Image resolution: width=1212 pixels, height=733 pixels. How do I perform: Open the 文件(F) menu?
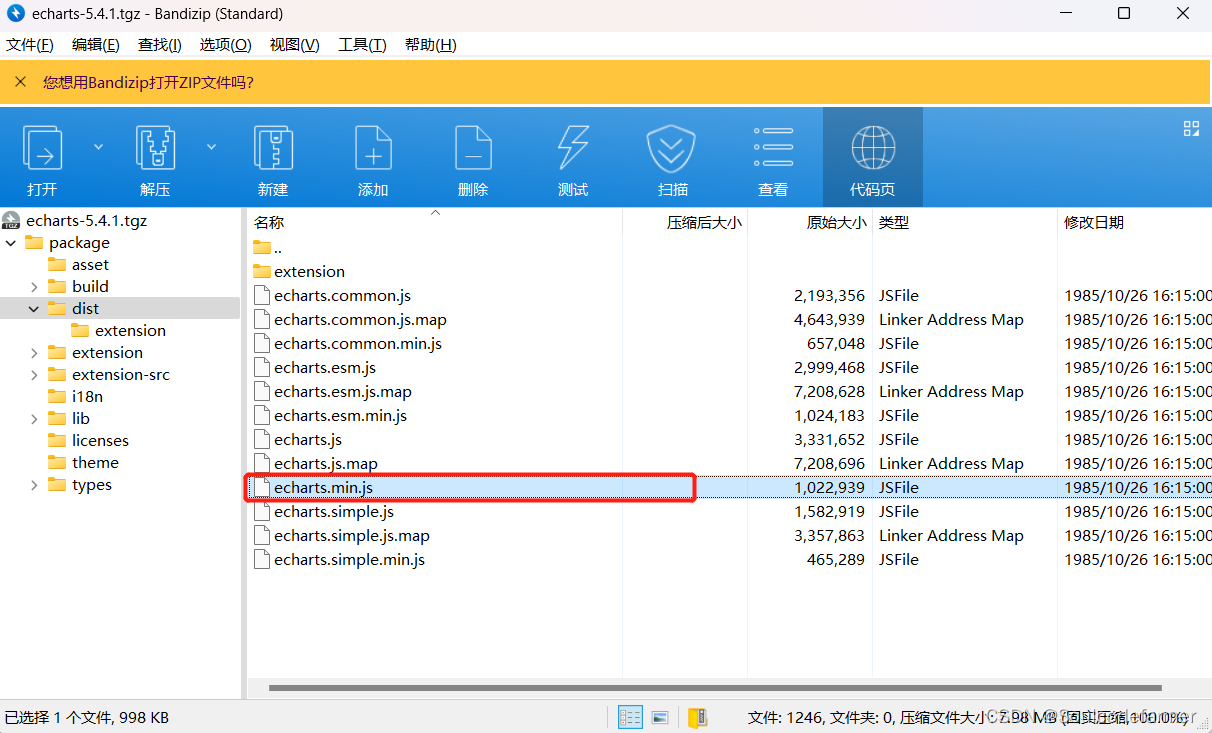30,45
